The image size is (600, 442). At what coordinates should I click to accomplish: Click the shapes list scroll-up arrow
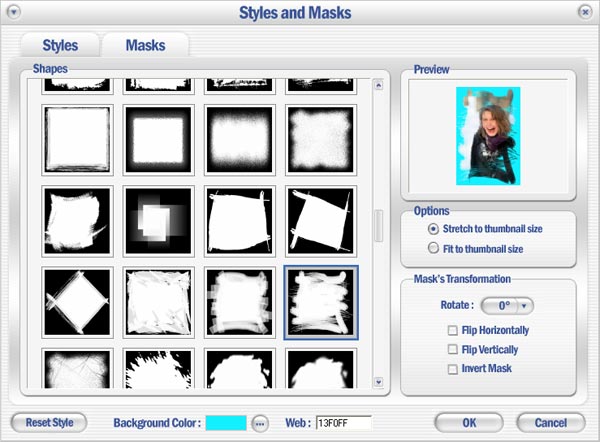tap(378, 85)
